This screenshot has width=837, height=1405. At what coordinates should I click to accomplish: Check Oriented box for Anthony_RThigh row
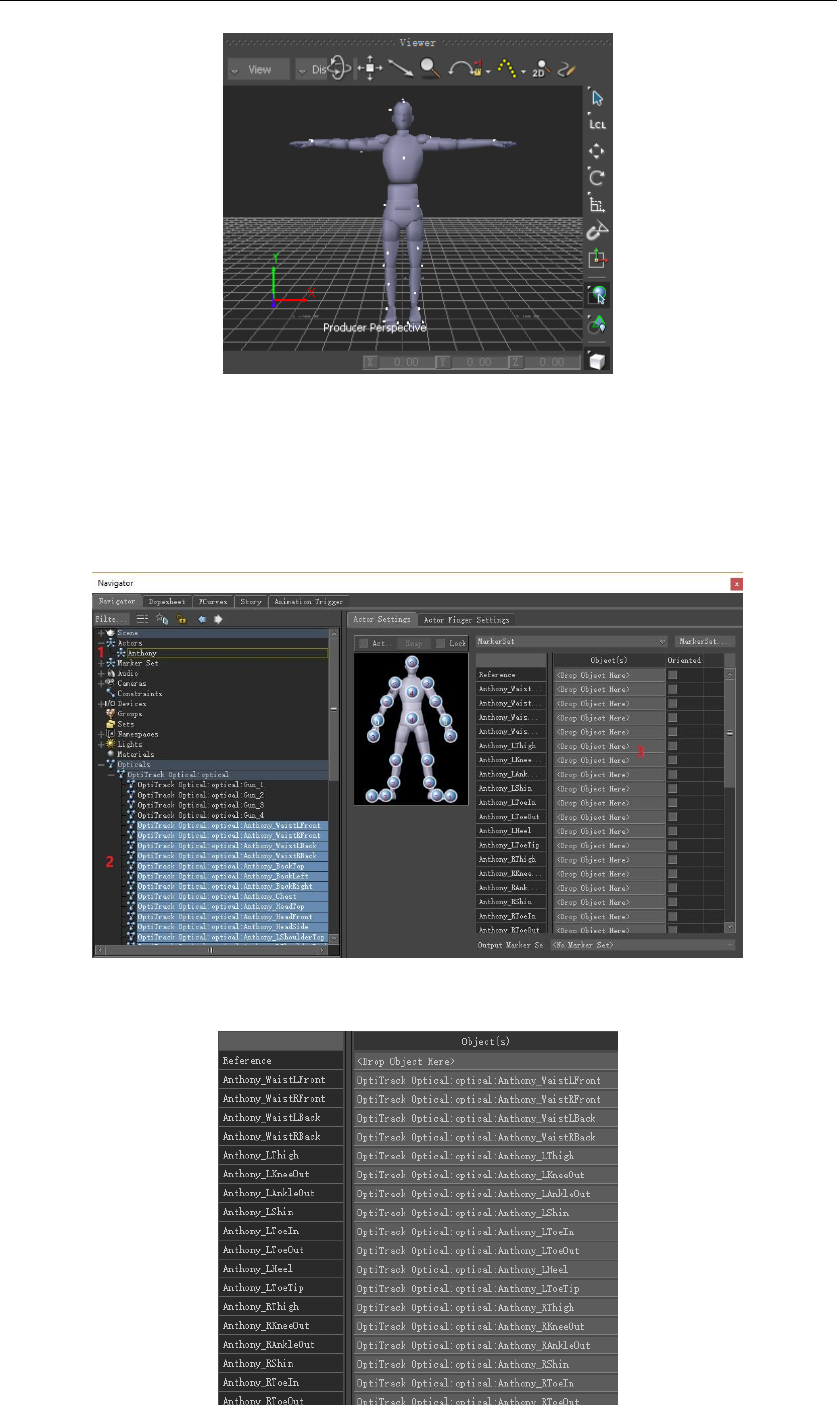(673, 858)
